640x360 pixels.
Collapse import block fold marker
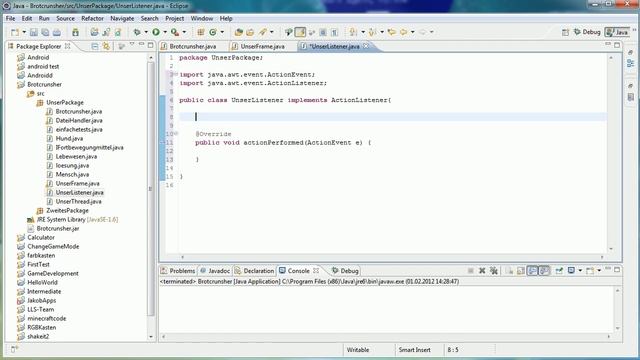click(176, 74)
